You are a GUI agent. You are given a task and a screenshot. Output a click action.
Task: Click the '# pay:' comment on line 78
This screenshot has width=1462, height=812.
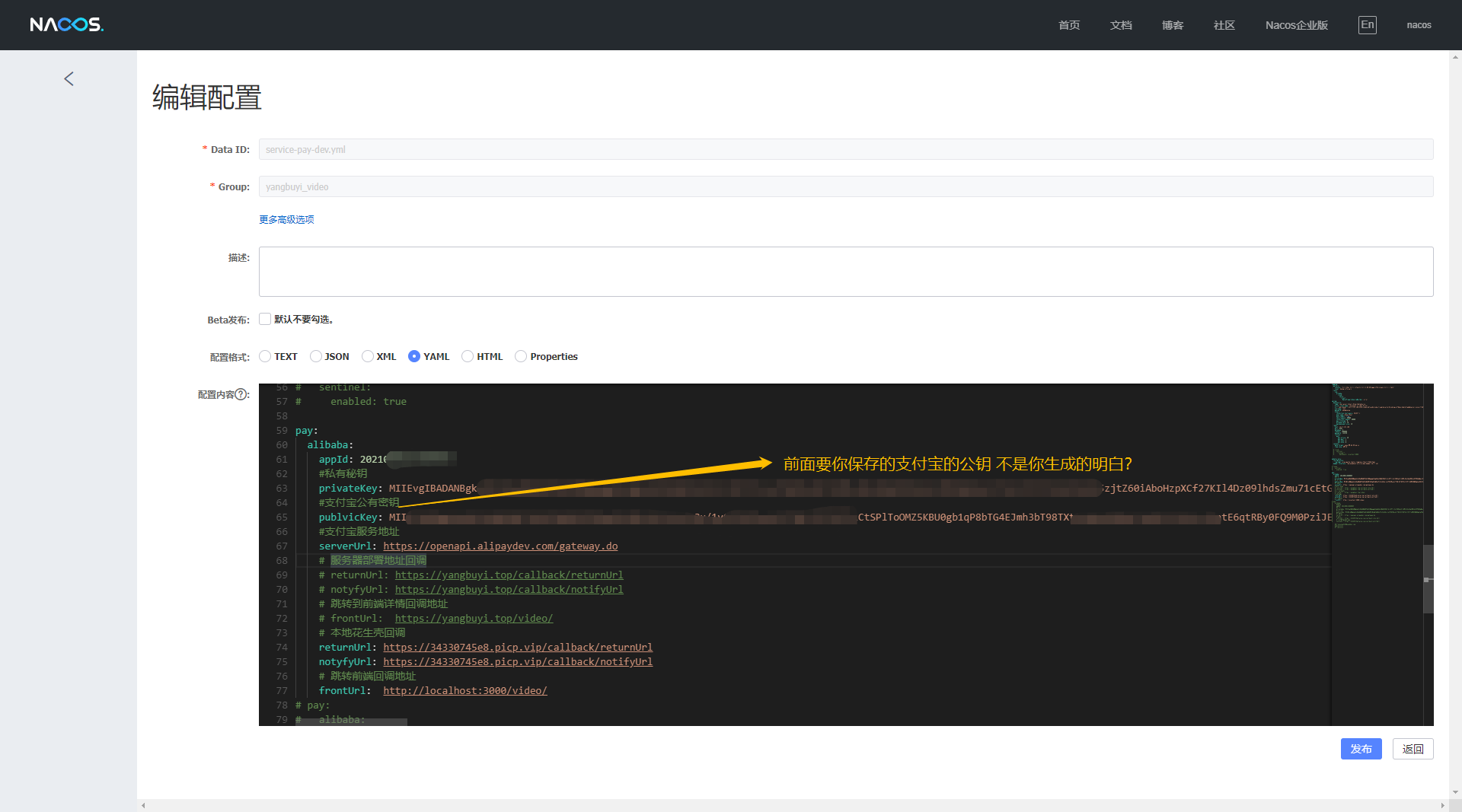(x=312, y=705)
